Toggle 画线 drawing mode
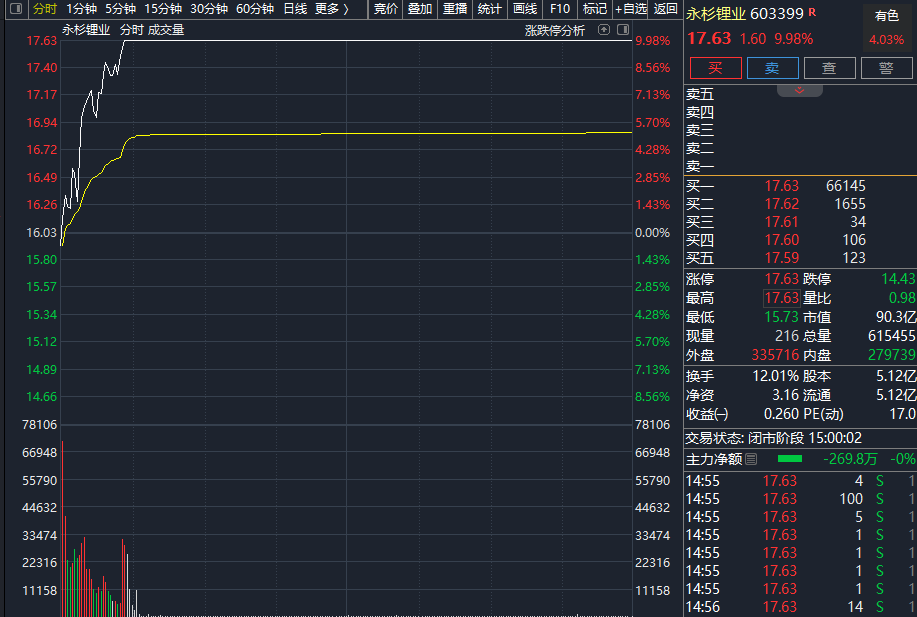 pos(525,9)
